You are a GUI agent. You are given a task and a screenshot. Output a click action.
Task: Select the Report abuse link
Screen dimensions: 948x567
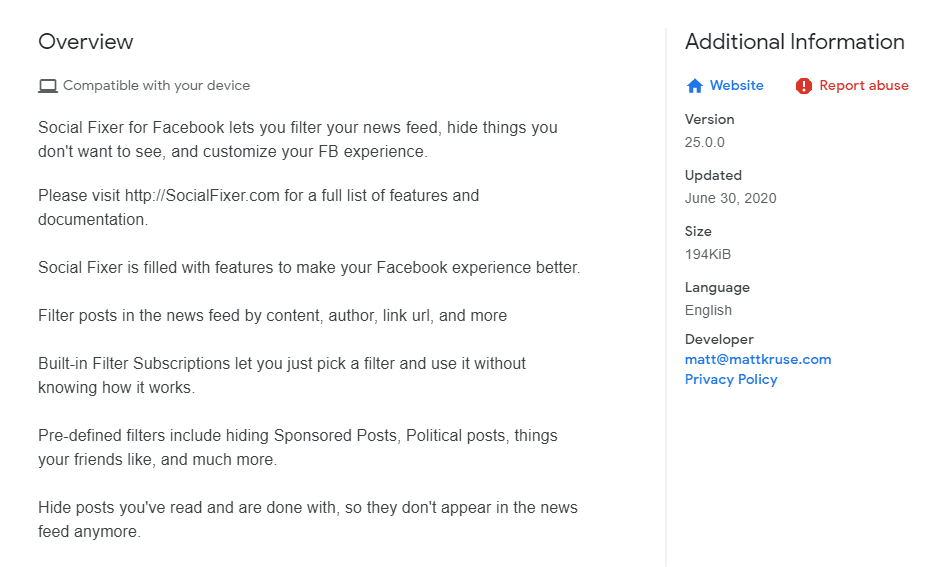tap(863, 85)
